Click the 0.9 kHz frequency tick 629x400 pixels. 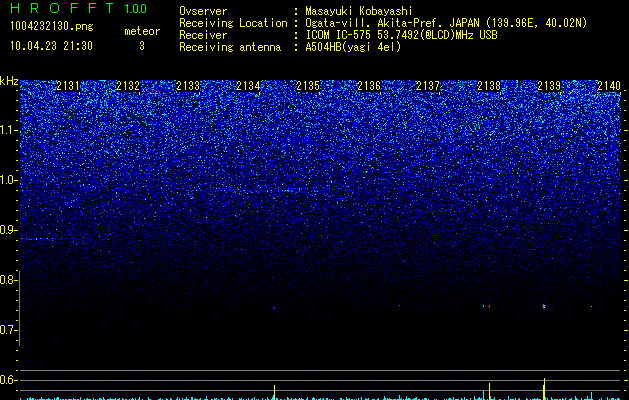[x=8, y=230]
